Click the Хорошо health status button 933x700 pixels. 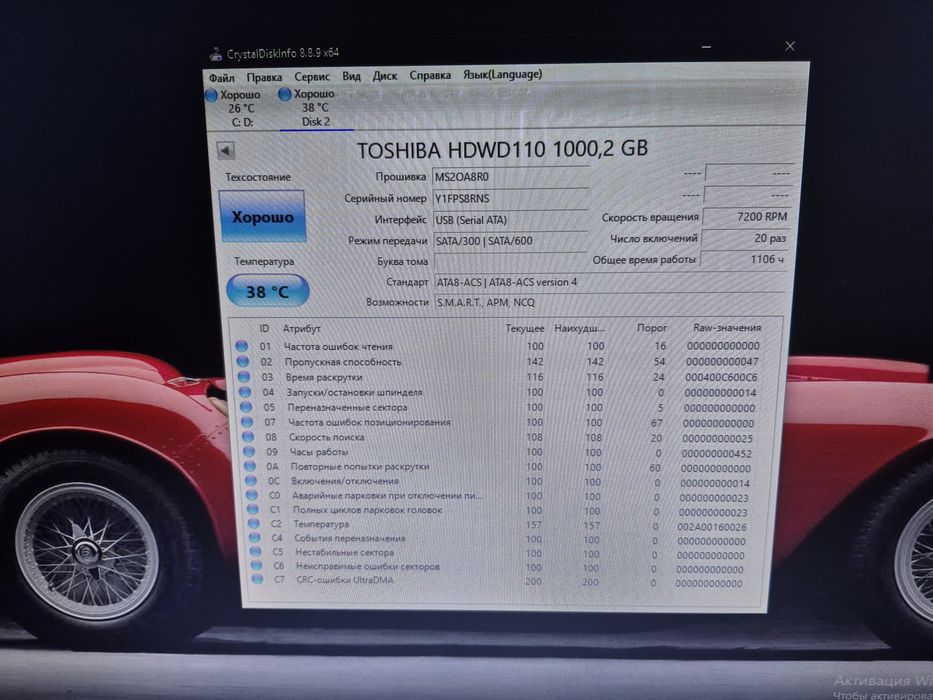pos(262,217)
